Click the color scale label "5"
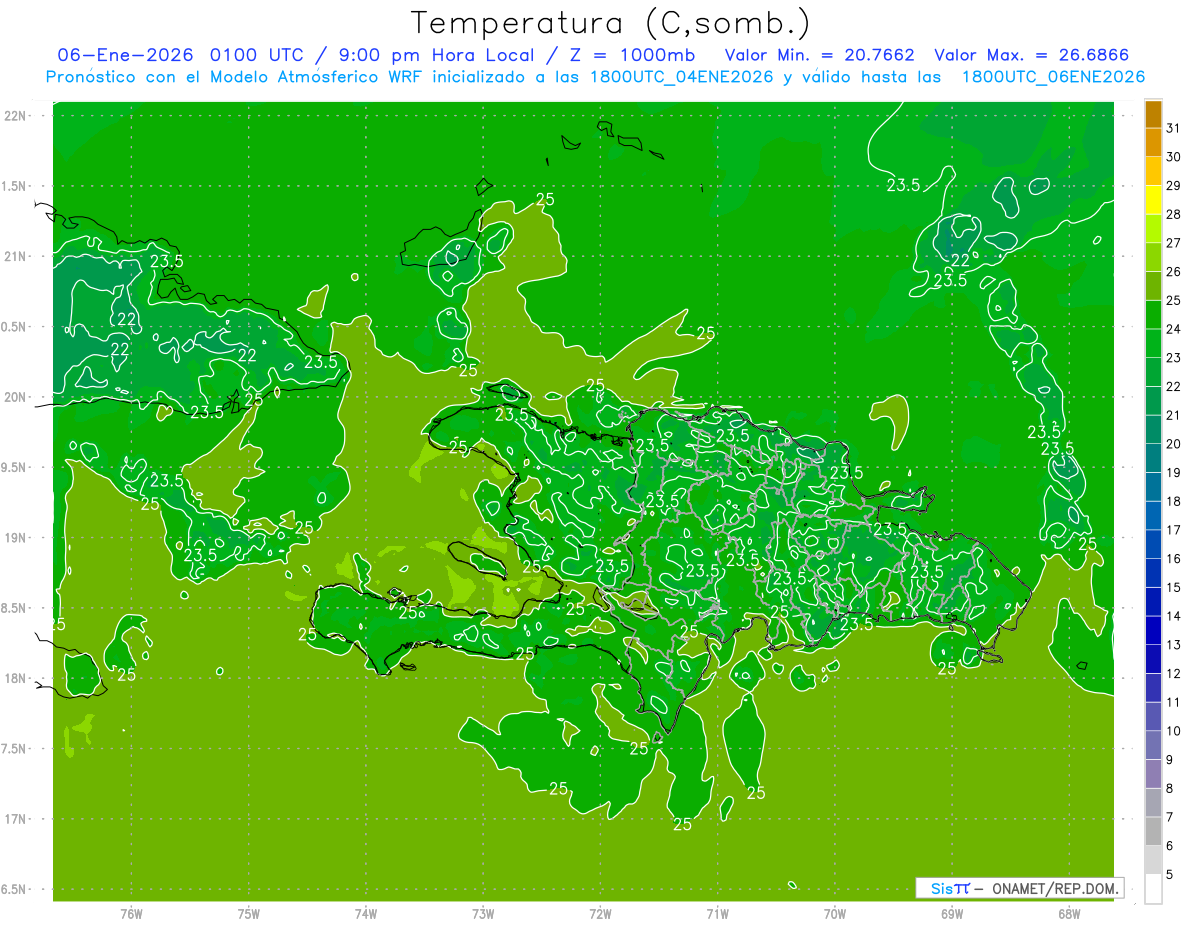1200x927 pixels. (1170, 875)
